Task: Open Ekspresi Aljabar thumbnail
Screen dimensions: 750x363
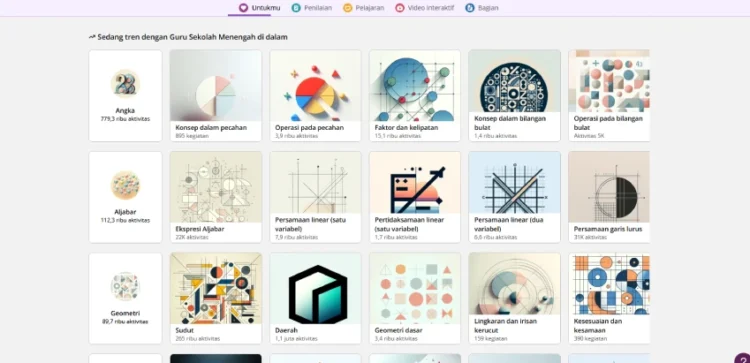Action: pyautogui.click(x=216, y=187)
